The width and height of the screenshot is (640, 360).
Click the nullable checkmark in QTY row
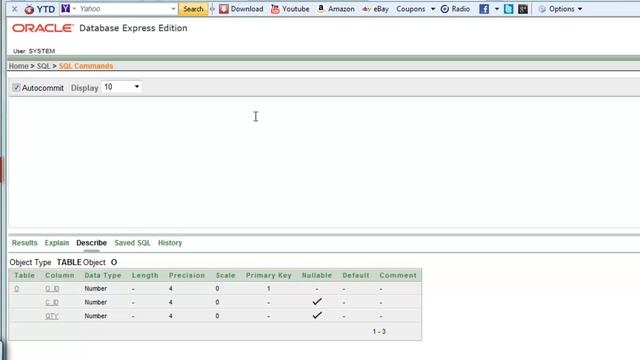pos(317,316)
